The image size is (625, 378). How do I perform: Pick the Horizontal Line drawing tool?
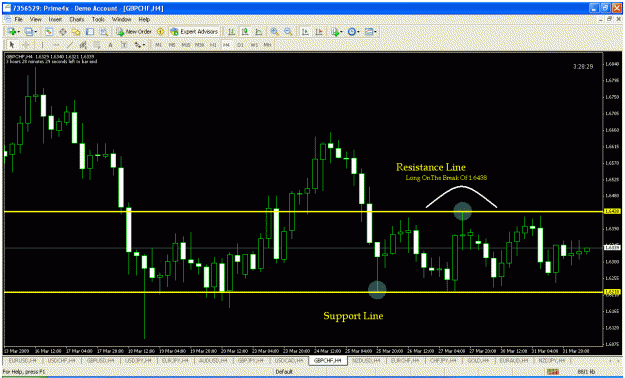click(56, 45)
